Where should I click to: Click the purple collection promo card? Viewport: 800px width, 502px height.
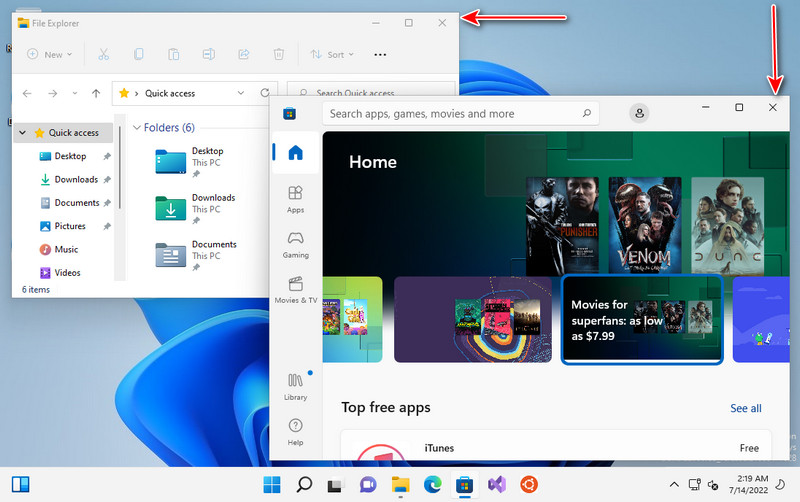tap(473, 320)
